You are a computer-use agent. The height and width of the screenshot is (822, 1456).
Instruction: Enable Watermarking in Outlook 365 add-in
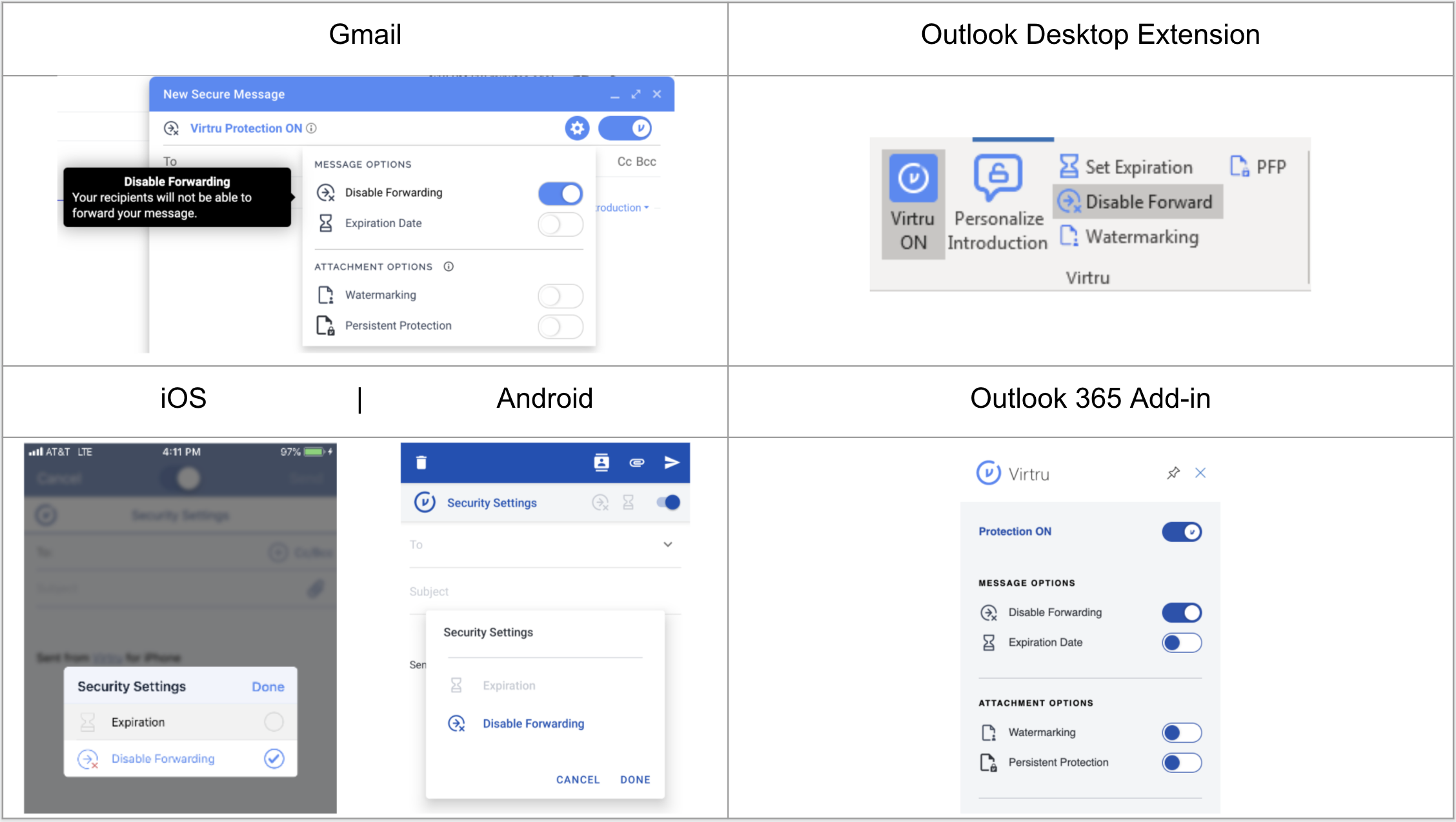(1182, 733)
